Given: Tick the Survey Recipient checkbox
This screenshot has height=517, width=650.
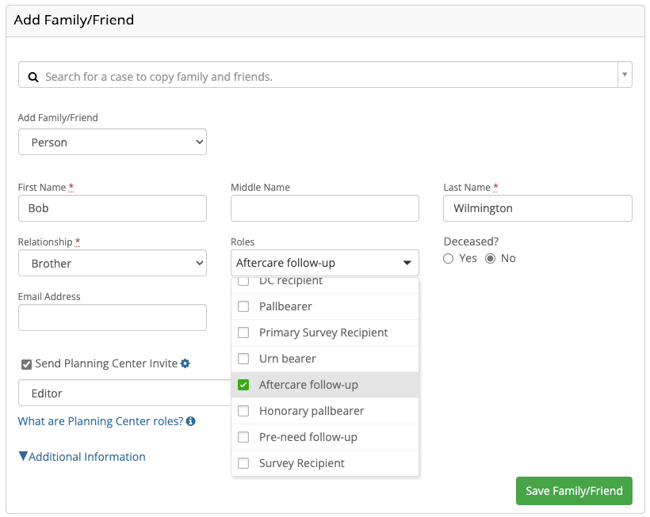Looking at the screenshot, I should (243, 463).
